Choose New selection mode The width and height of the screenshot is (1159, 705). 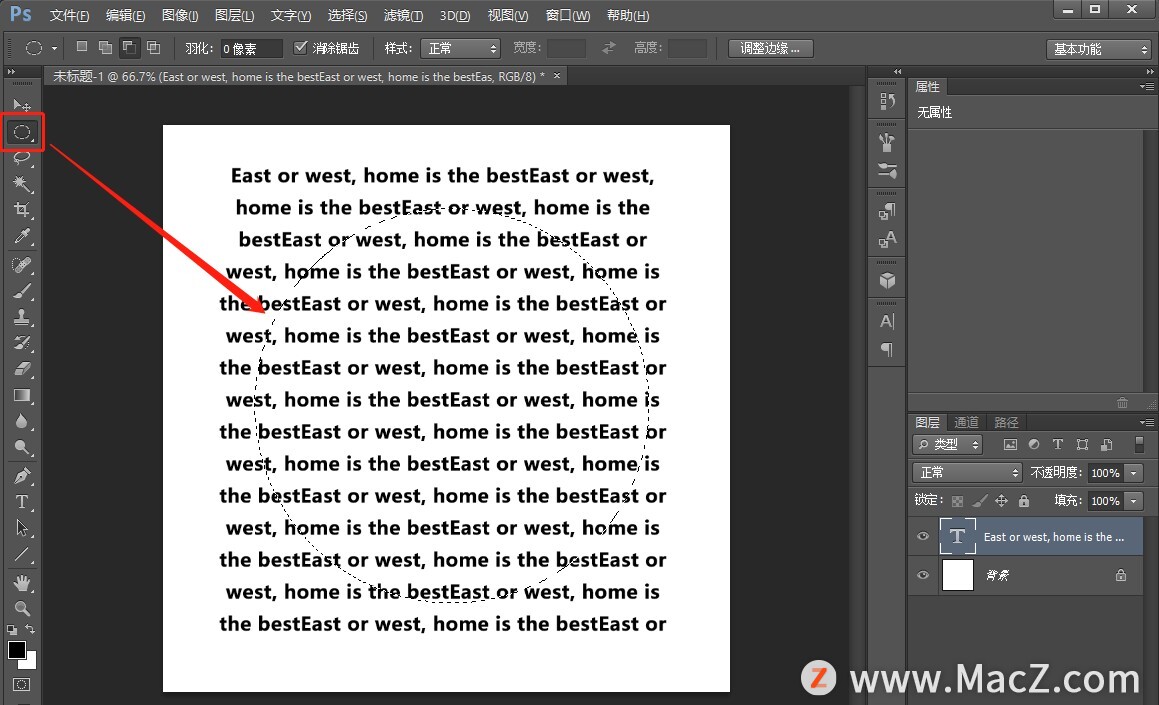coord(82,47)
